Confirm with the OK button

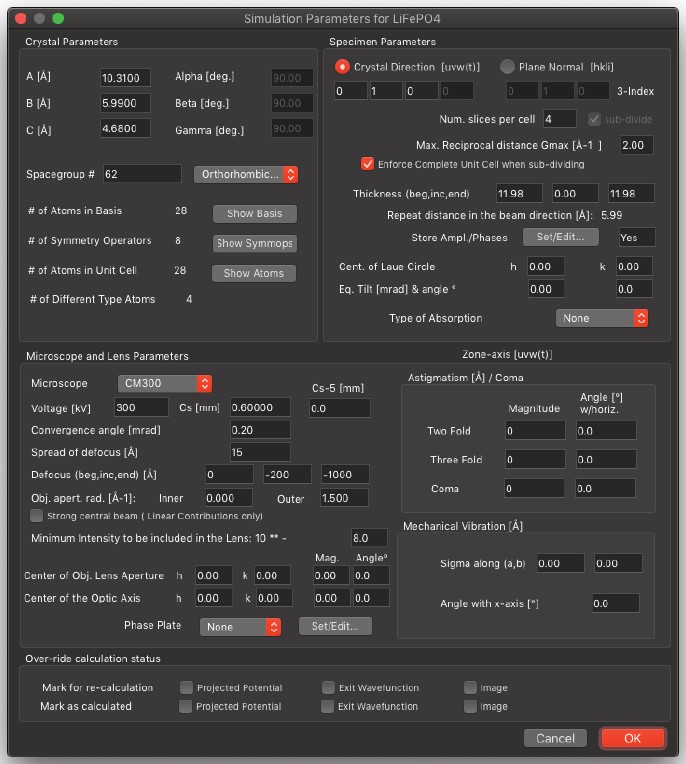(x=632, y=738)
